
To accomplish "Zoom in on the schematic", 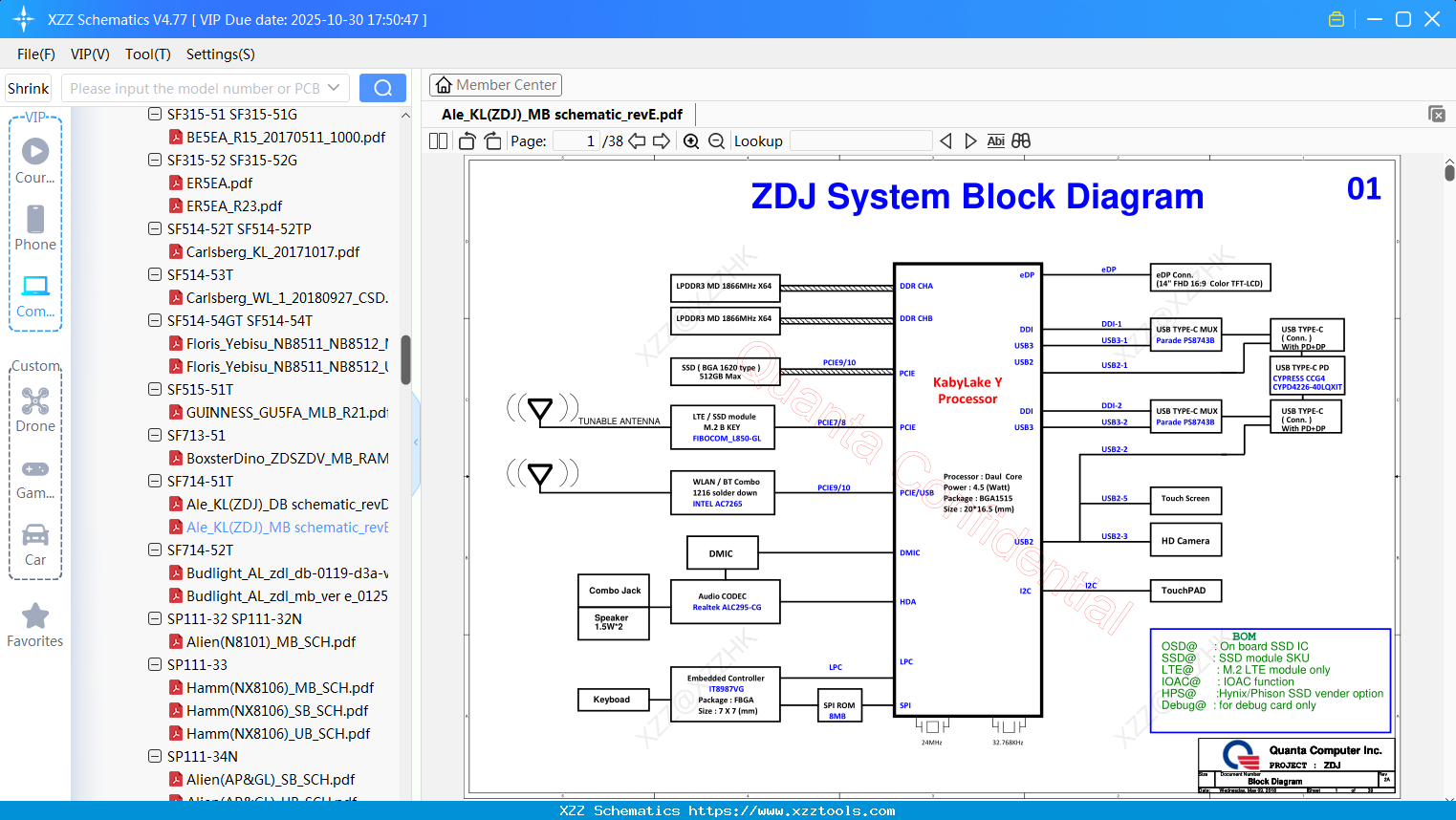I will [691, 141].
